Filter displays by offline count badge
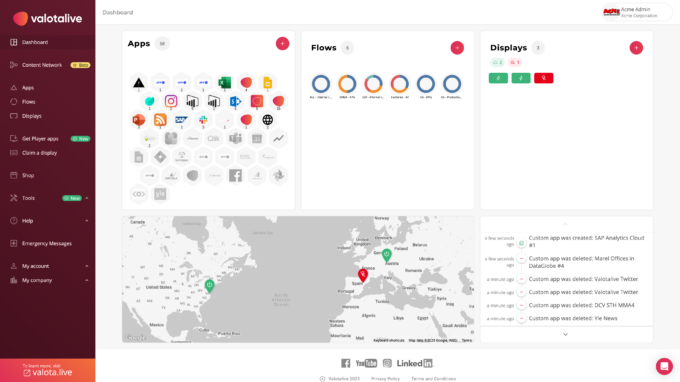680x382 pixels. [x=515, y=62]
